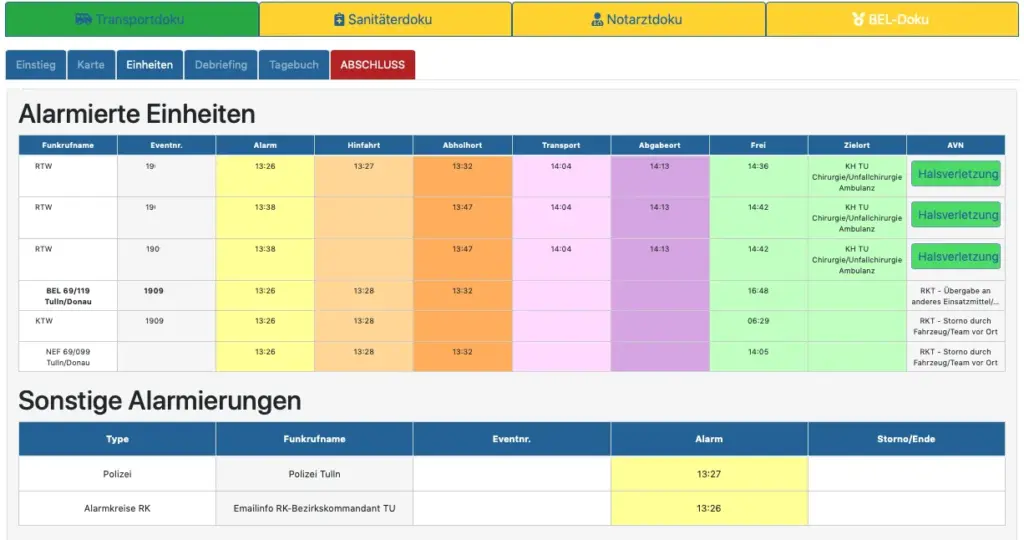Select the BEL 69/119 Tulln/Donau unit cell

tap(68, 296)
